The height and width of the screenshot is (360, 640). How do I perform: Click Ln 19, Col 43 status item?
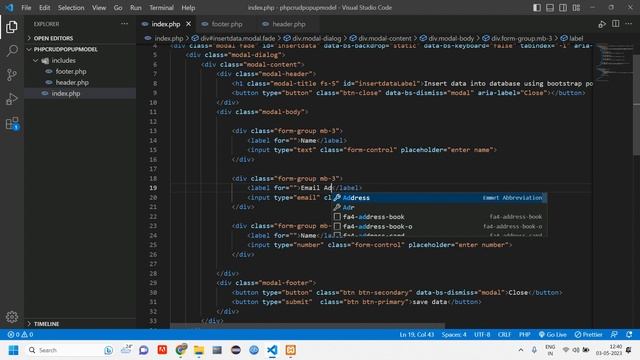(x=416, y=335)
